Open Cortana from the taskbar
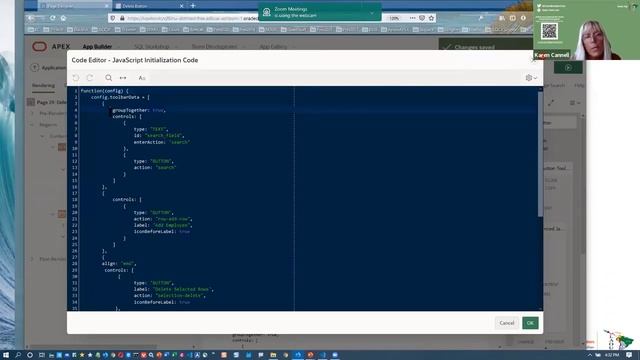Viewport: 640px width, 360px height. pyautogui.click(x=30, y=355)
